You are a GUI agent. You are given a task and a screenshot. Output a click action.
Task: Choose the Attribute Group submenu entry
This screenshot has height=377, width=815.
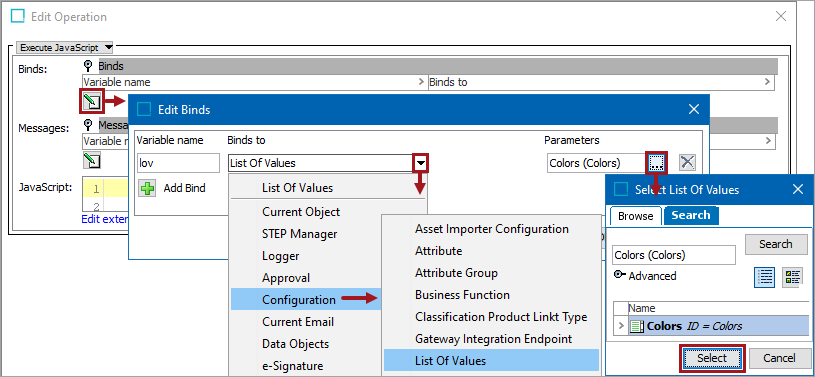point(456,273)
